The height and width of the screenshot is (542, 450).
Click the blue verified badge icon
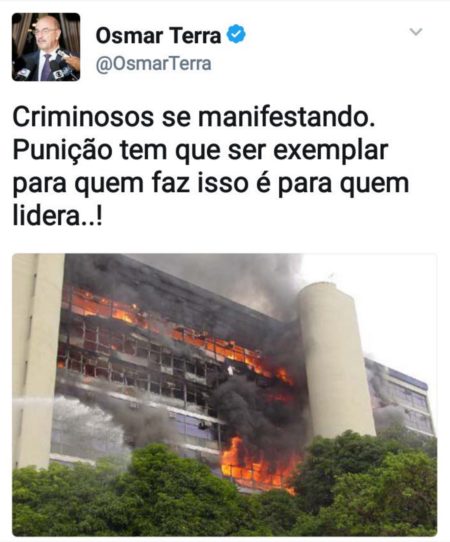point(236,34)
